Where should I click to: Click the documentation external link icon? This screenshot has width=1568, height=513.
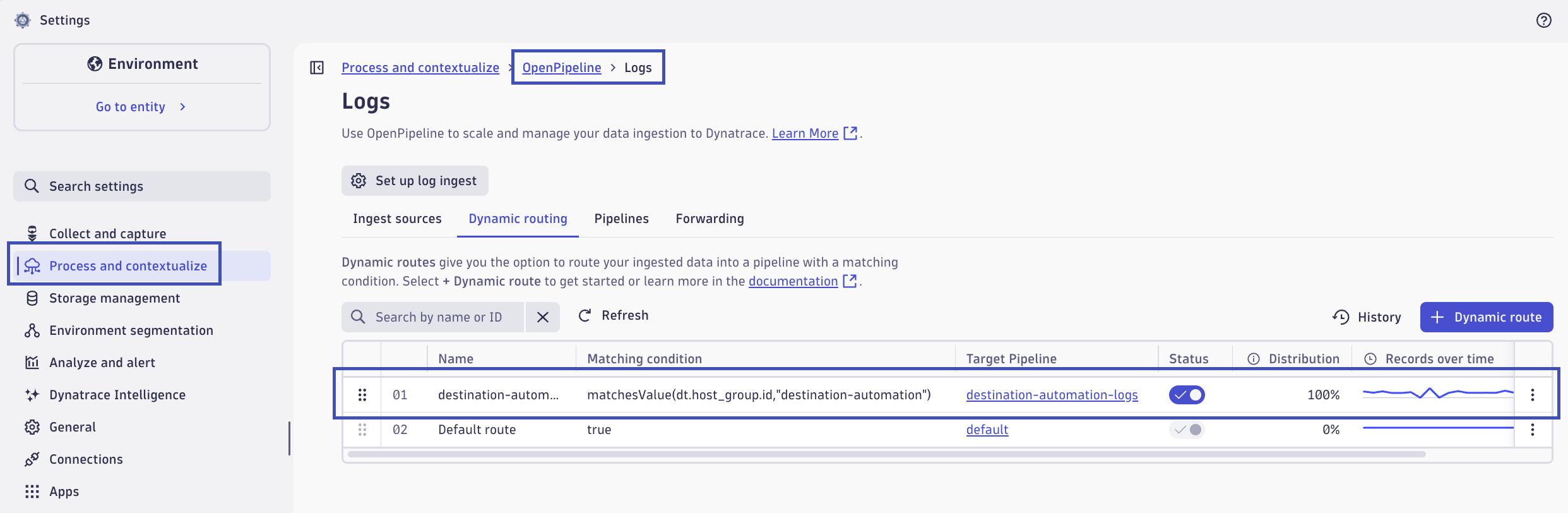pyautogui.click(x=850, y=281)
